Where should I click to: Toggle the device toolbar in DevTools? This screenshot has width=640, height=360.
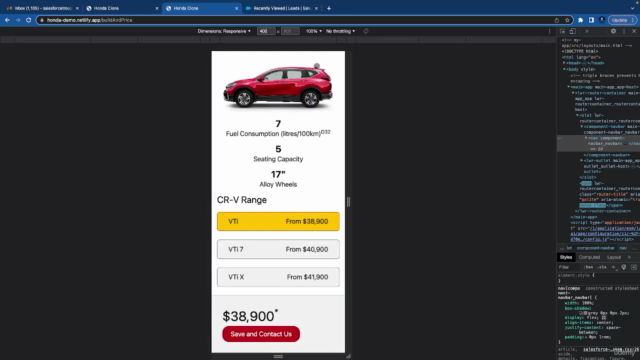(x=573, y=31)
